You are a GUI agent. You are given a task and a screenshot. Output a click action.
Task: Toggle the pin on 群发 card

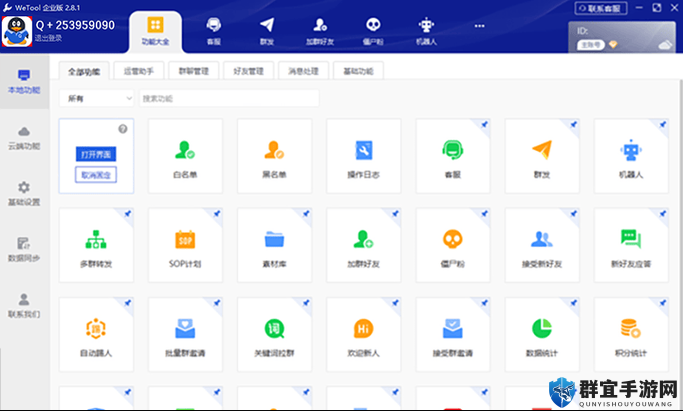[574, 125]
